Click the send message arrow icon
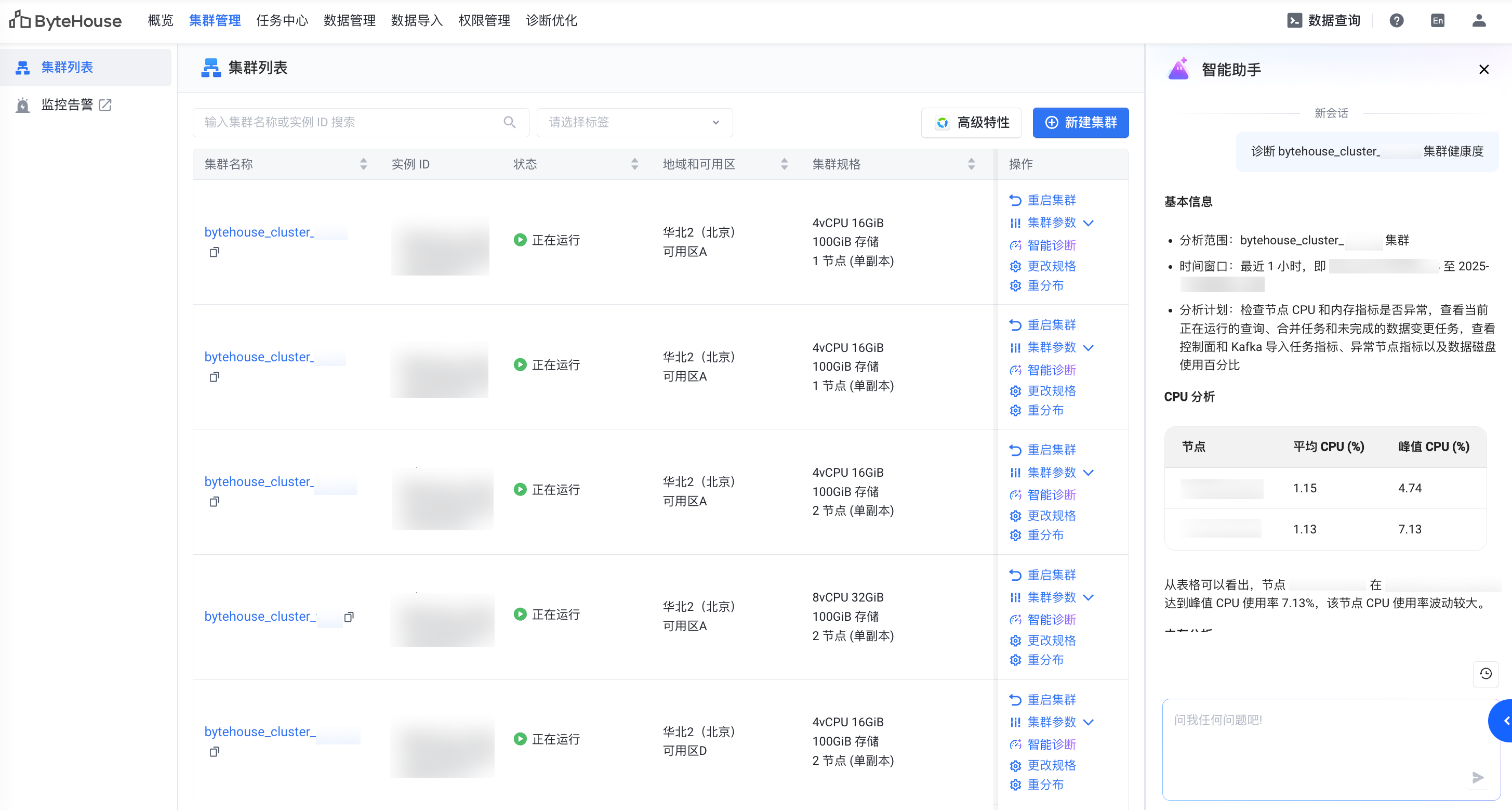The height and width of the screenshot is (810, 1512). tap(1478, 778)
